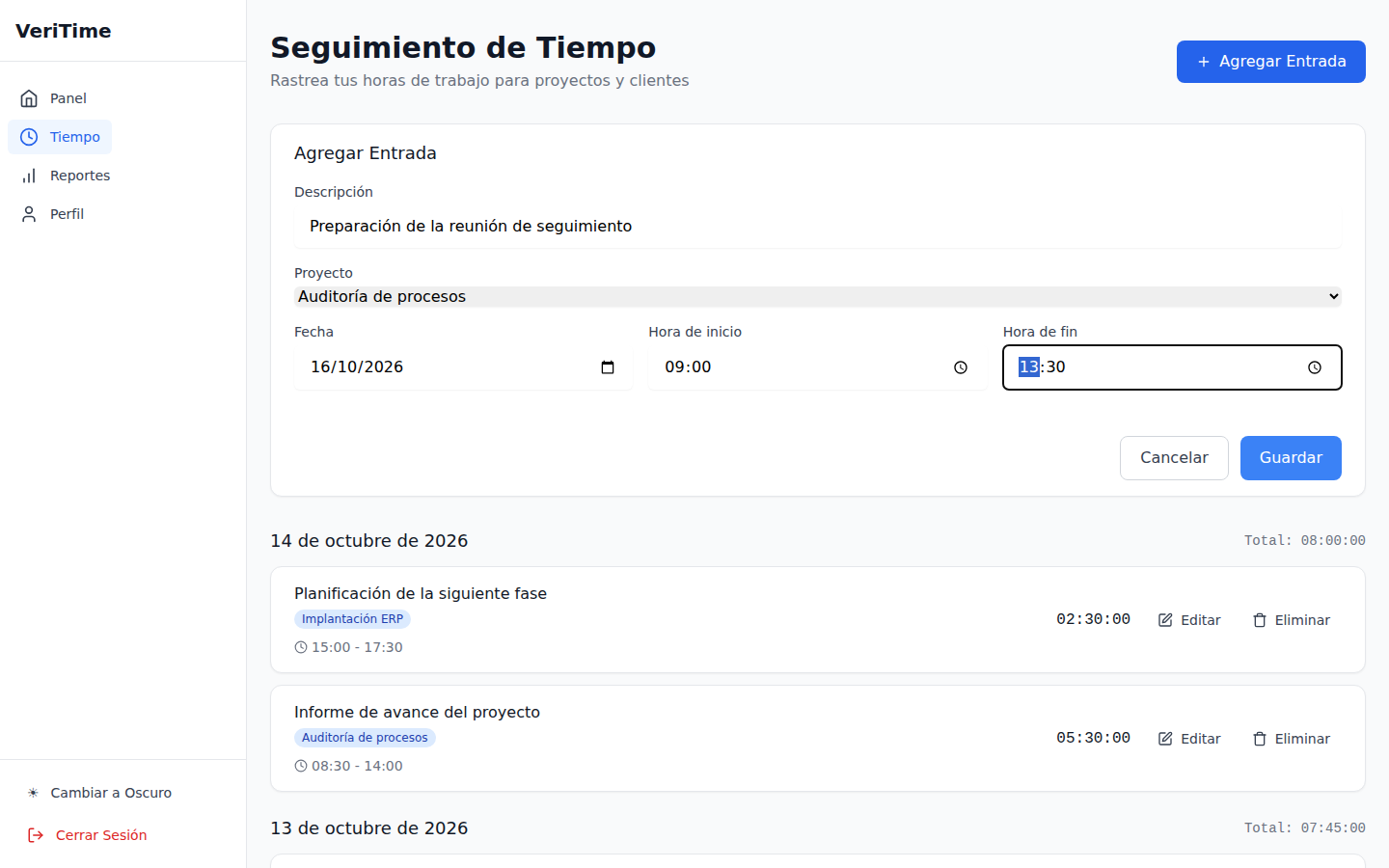The width and height of the screenshot is (1389, 868).
Task: Click the 14 de octubre de 2026 heading
Action: click(x=368, y=541)
